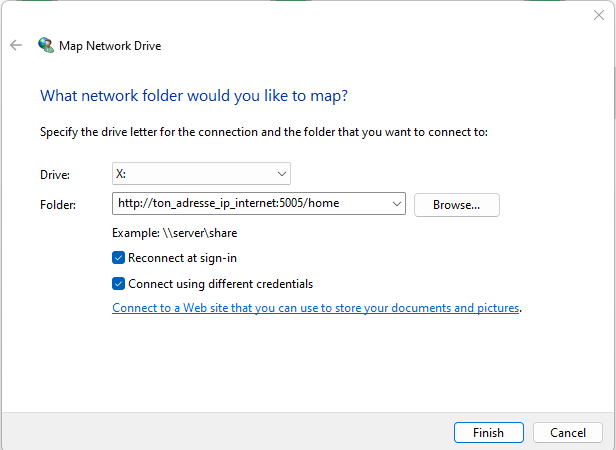Open the Drive letter X: combo box

[x=201, y=174]
